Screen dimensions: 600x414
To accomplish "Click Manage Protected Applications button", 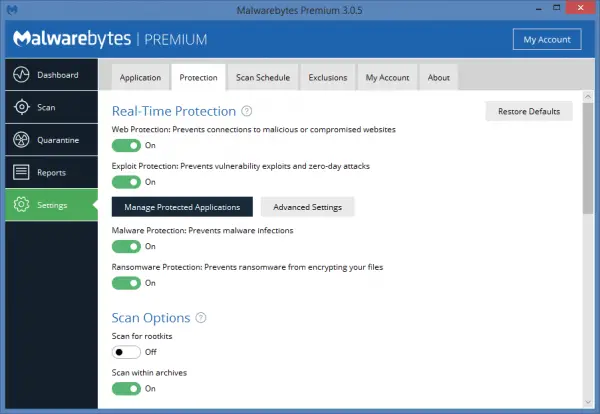I will click(182, 207).
